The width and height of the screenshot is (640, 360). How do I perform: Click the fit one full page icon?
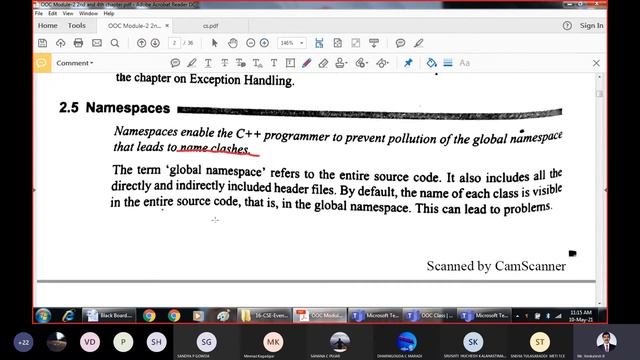coord(338,43)
